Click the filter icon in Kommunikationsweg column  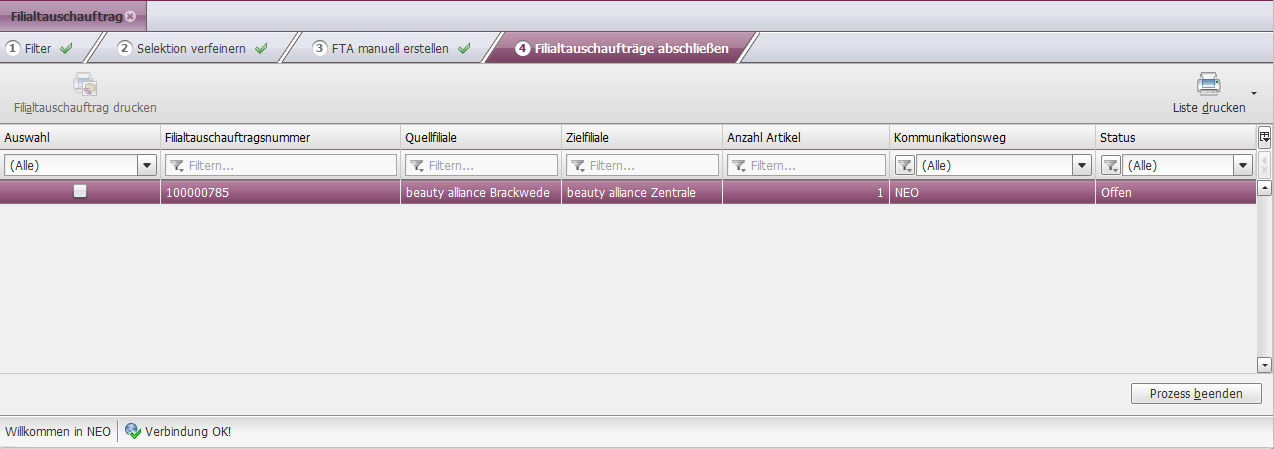coord(903,166)
